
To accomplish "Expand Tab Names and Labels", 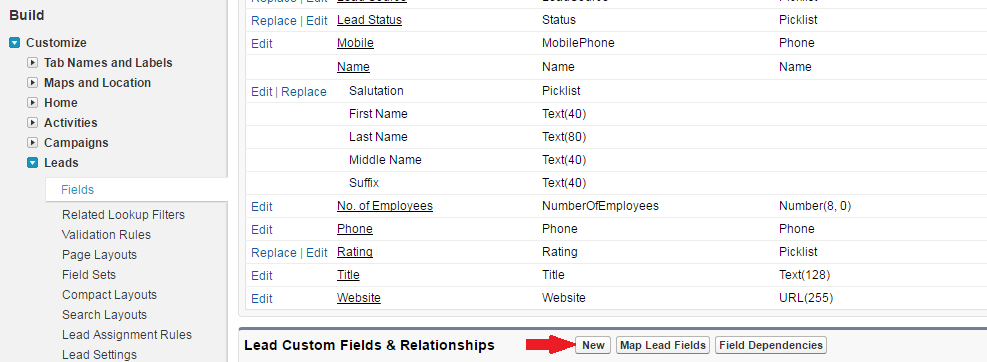I will pyautogui.click(x=33, y=63).
